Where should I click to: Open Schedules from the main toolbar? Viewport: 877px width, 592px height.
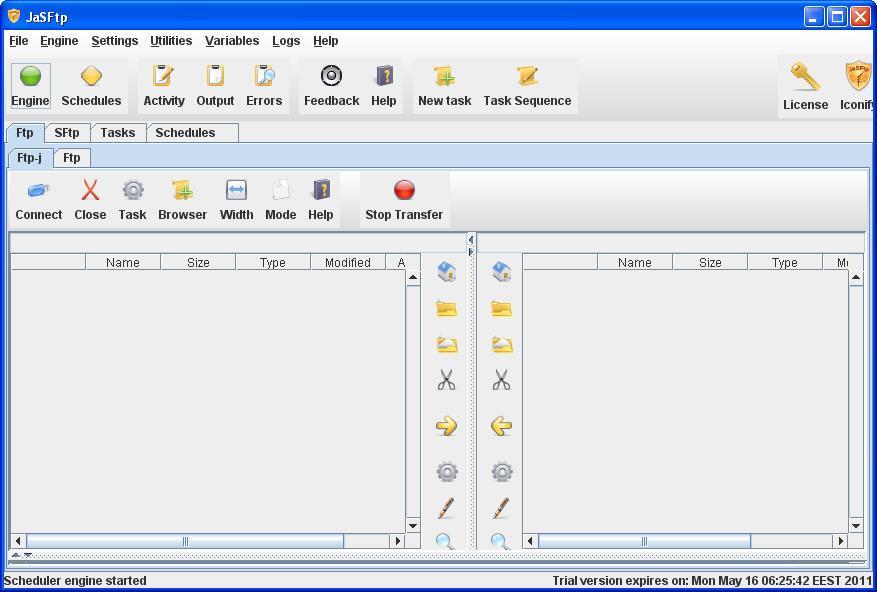point(91,86)
